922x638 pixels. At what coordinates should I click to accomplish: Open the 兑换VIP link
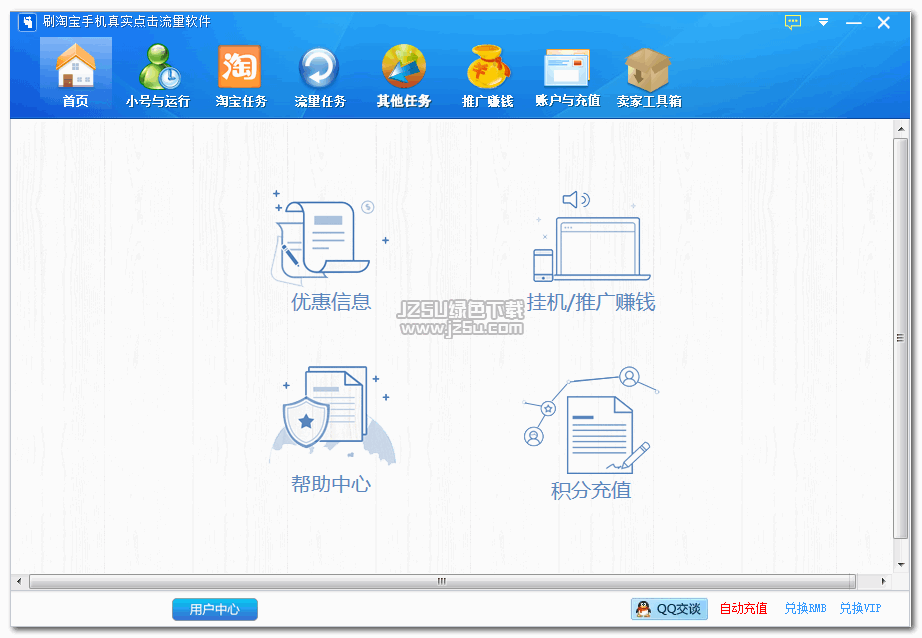[860, 609]
